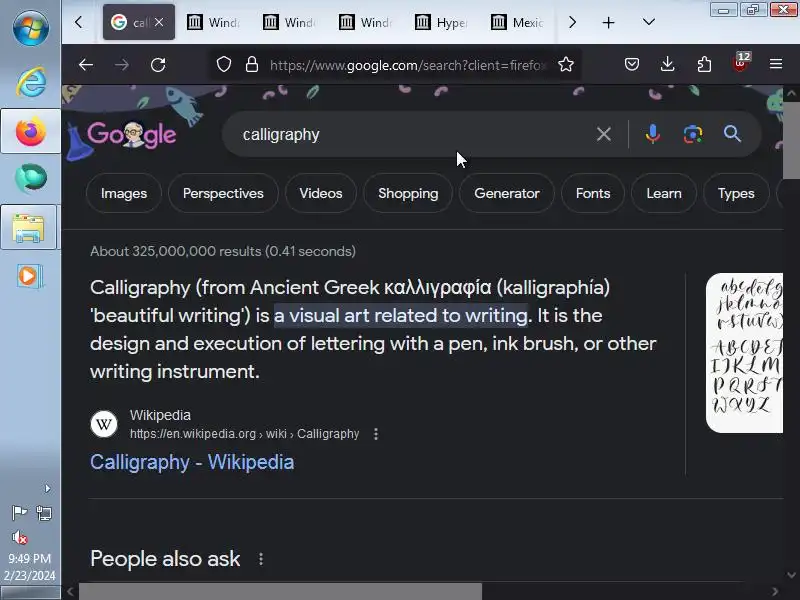Viewport: 800px width, 600px height.
Task: Click the URL address bar
Action: click(408, 65)
